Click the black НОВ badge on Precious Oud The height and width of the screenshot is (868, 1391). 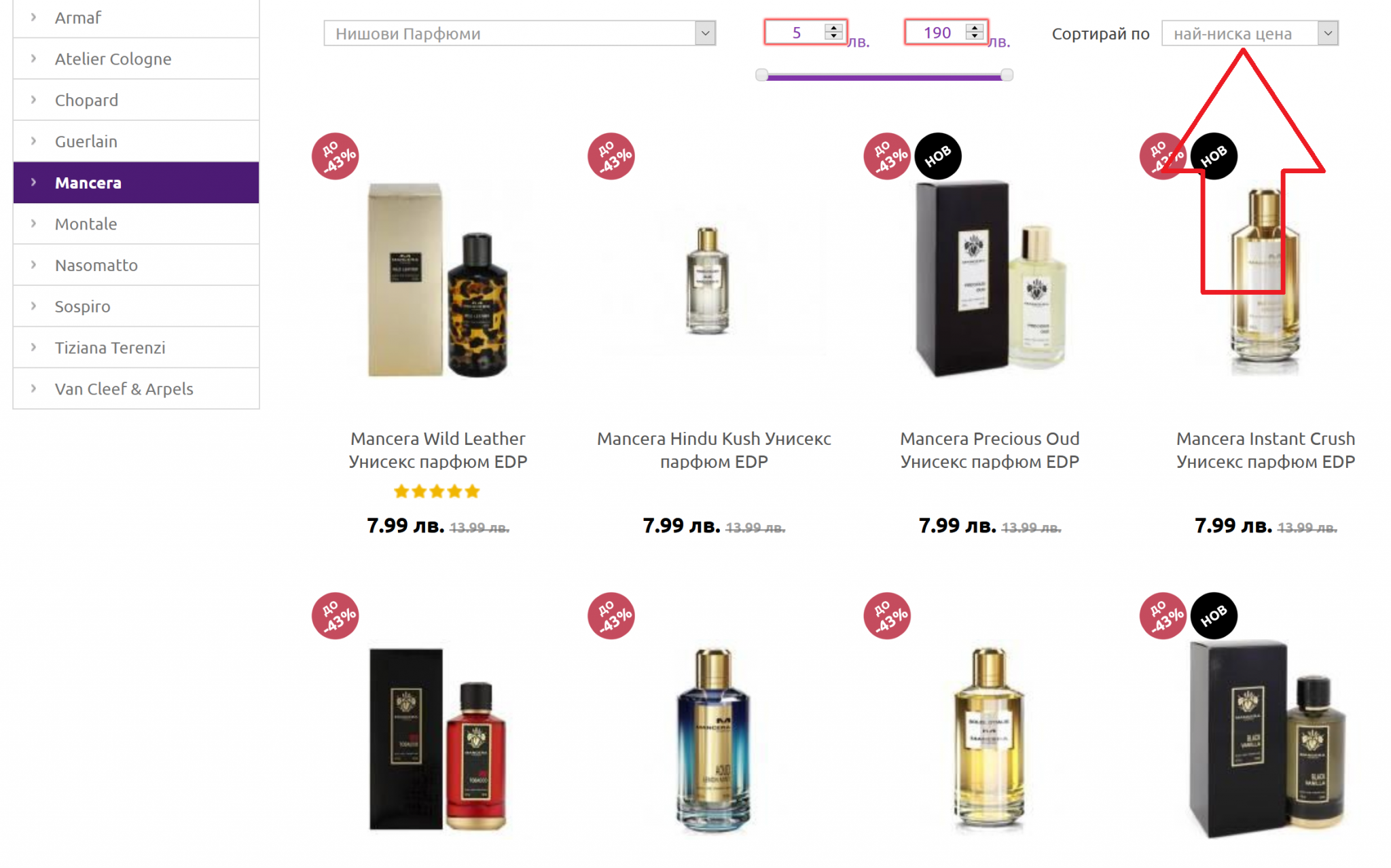tap(937, 156)
